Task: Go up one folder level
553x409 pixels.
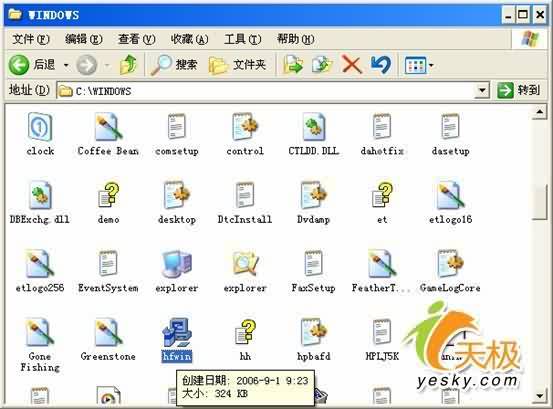Action: click(128, 65)
